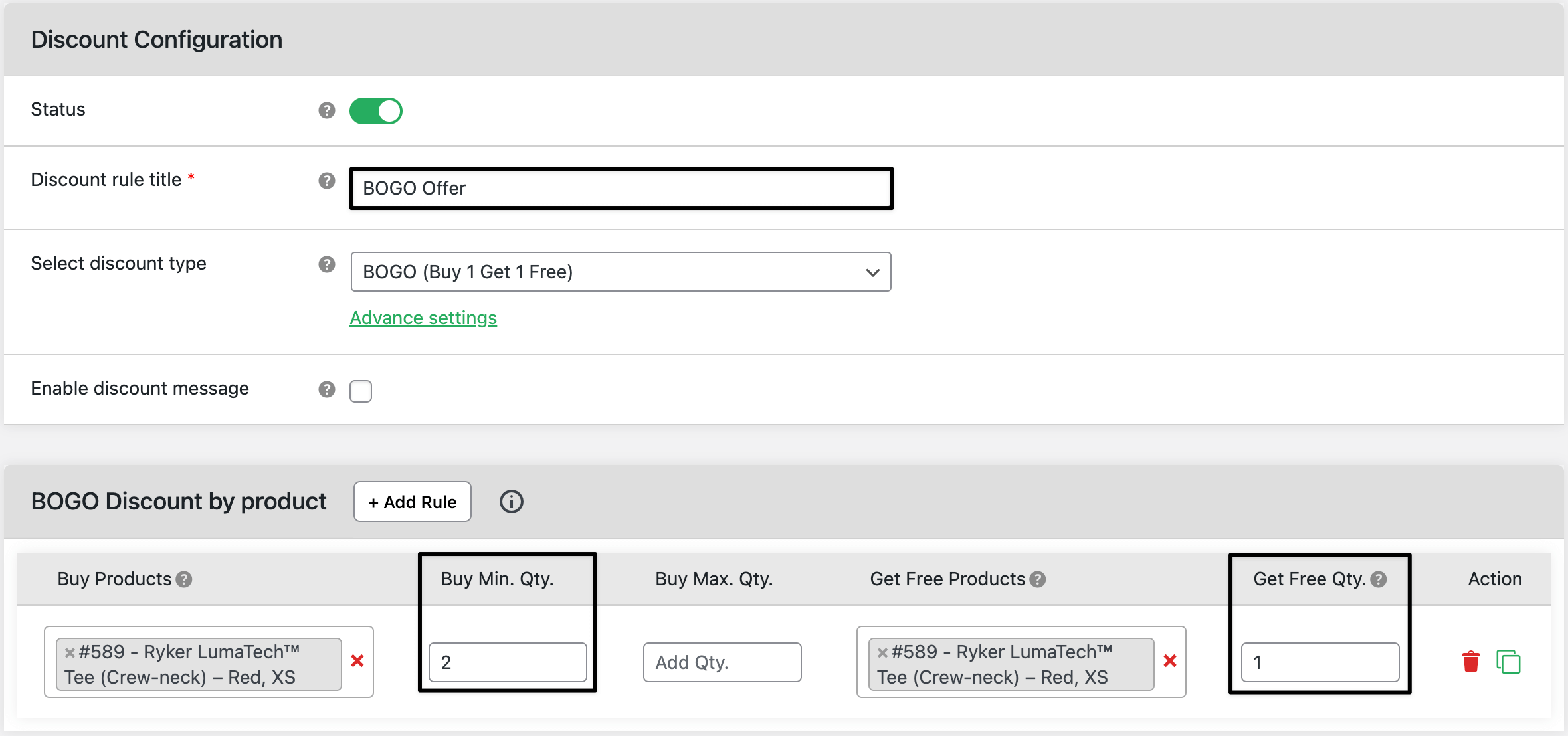Clear all Get Free Products with red X

click(1170, 661)
